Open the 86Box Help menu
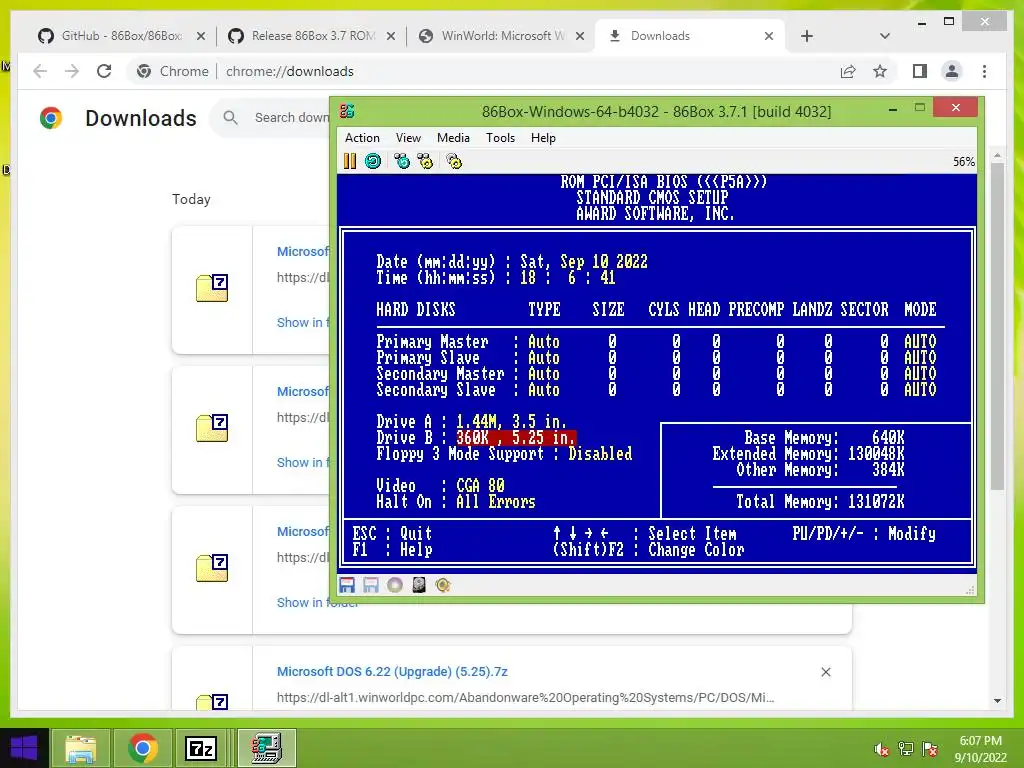 (x=543, y=138)
